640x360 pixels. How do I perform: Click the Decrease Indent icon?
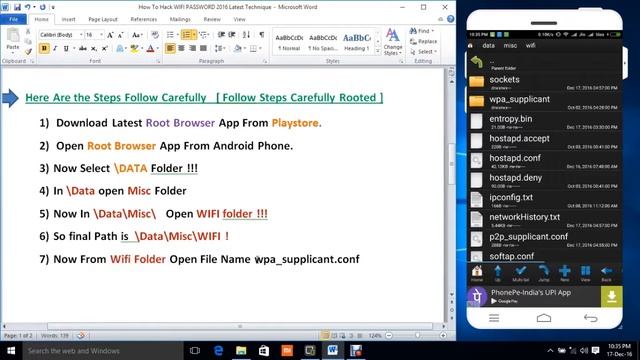click(x=221, y=35)
